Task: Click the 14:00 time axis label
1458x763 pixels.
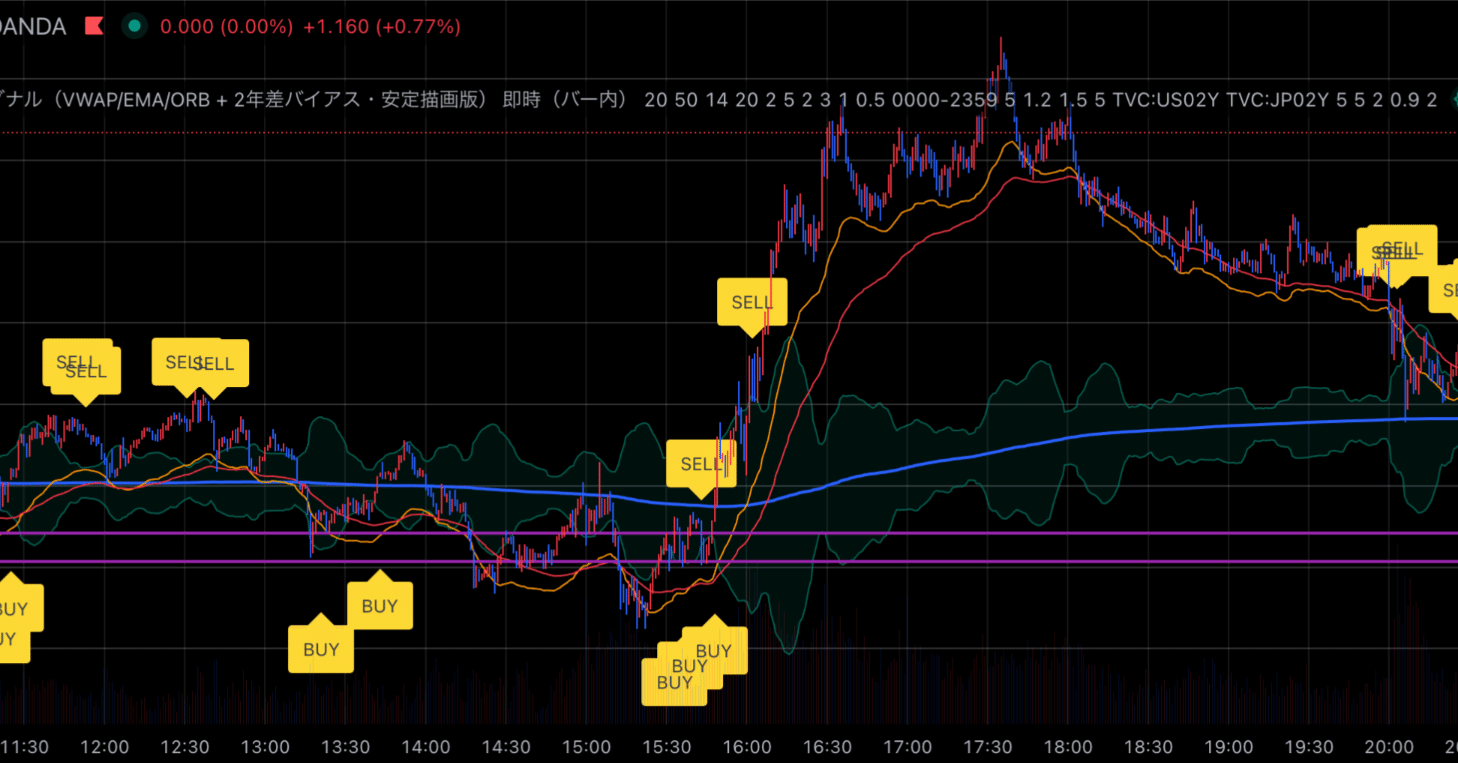Action: pos(426,746)
